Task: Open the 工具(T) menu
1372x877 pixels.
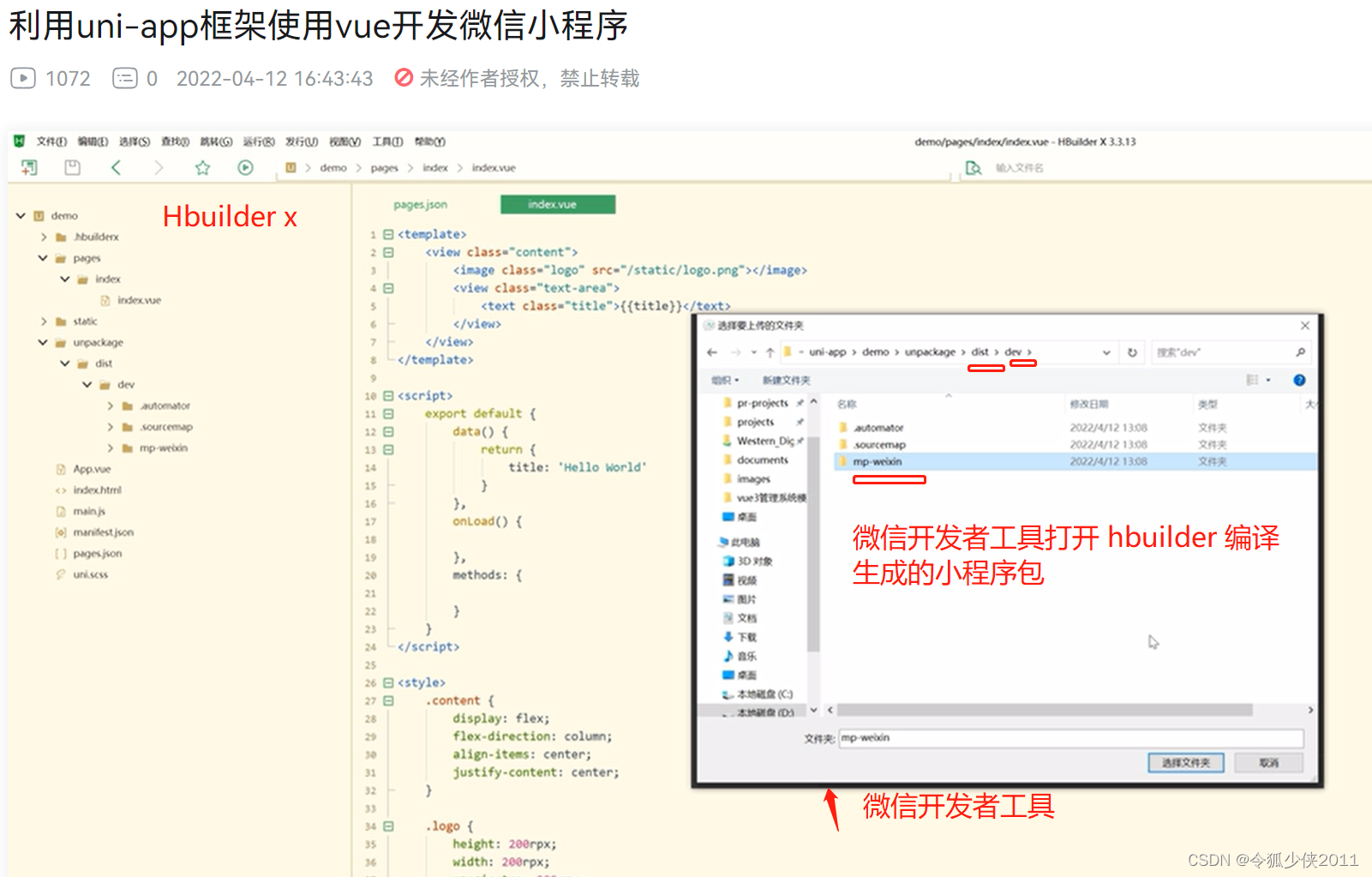Action: pyautogui.click(x=387, y=141)
